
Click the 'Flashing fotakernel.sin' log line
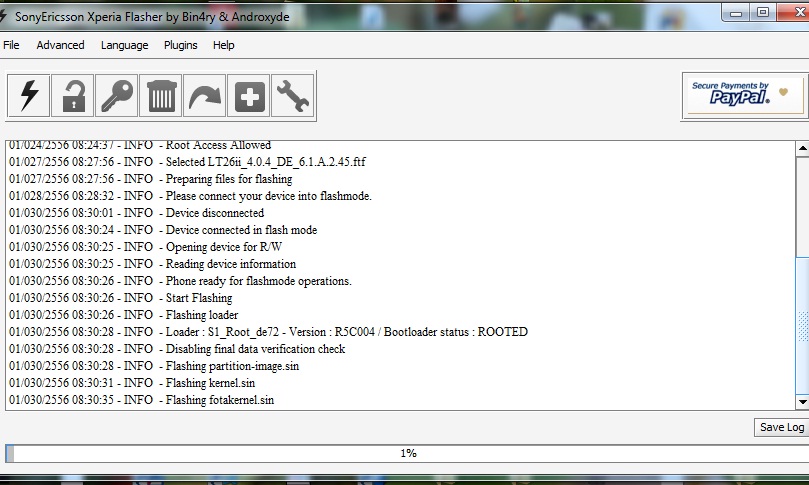141,400
